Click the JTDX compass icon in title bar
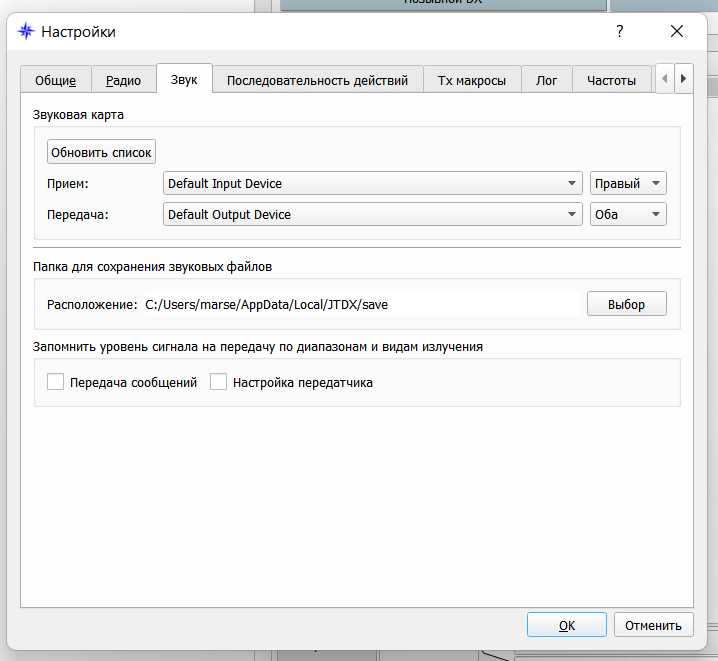This screenshot has height=661, width=718. (26, 31)
